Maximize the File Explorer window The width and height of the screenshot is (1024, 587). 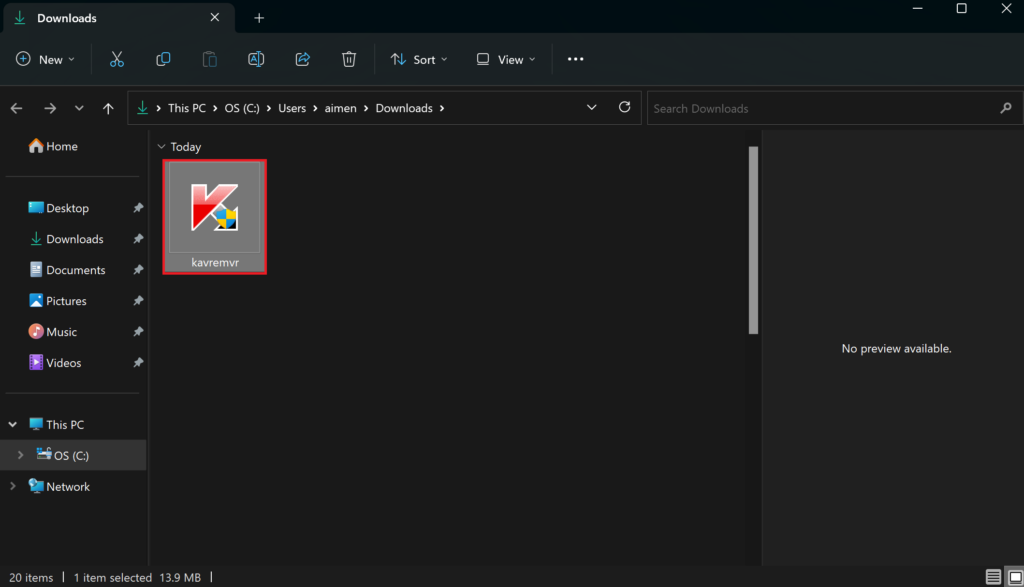point(961,8)
